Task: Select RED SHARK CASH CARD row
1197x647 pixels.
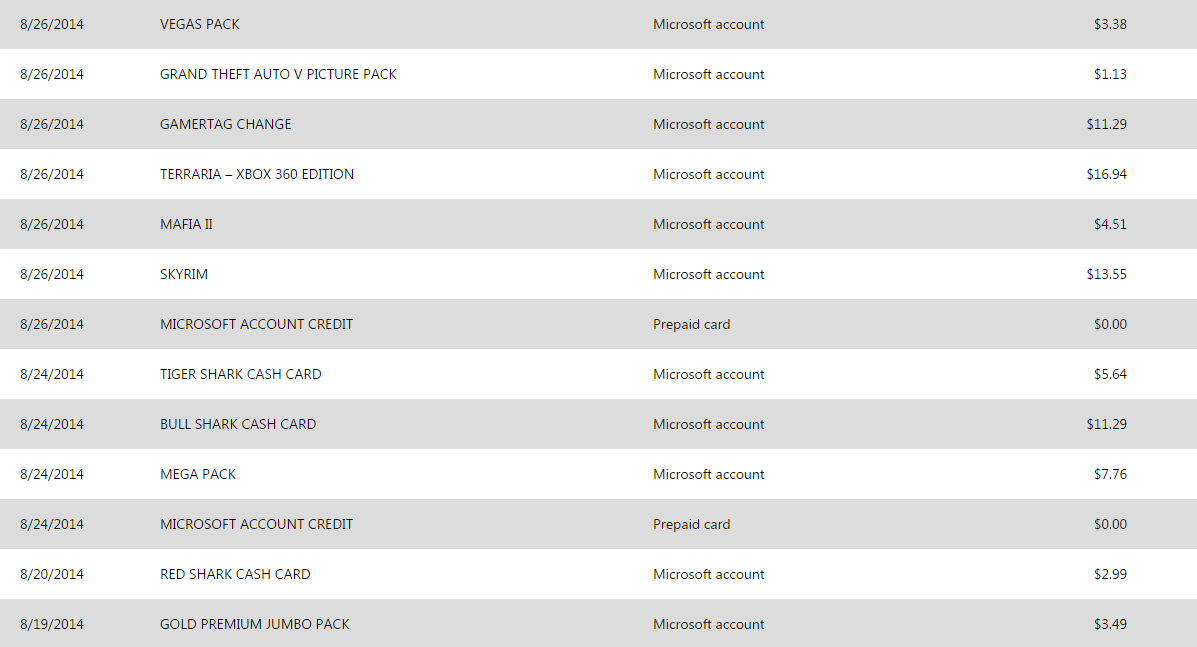Action: click(235, 574)
